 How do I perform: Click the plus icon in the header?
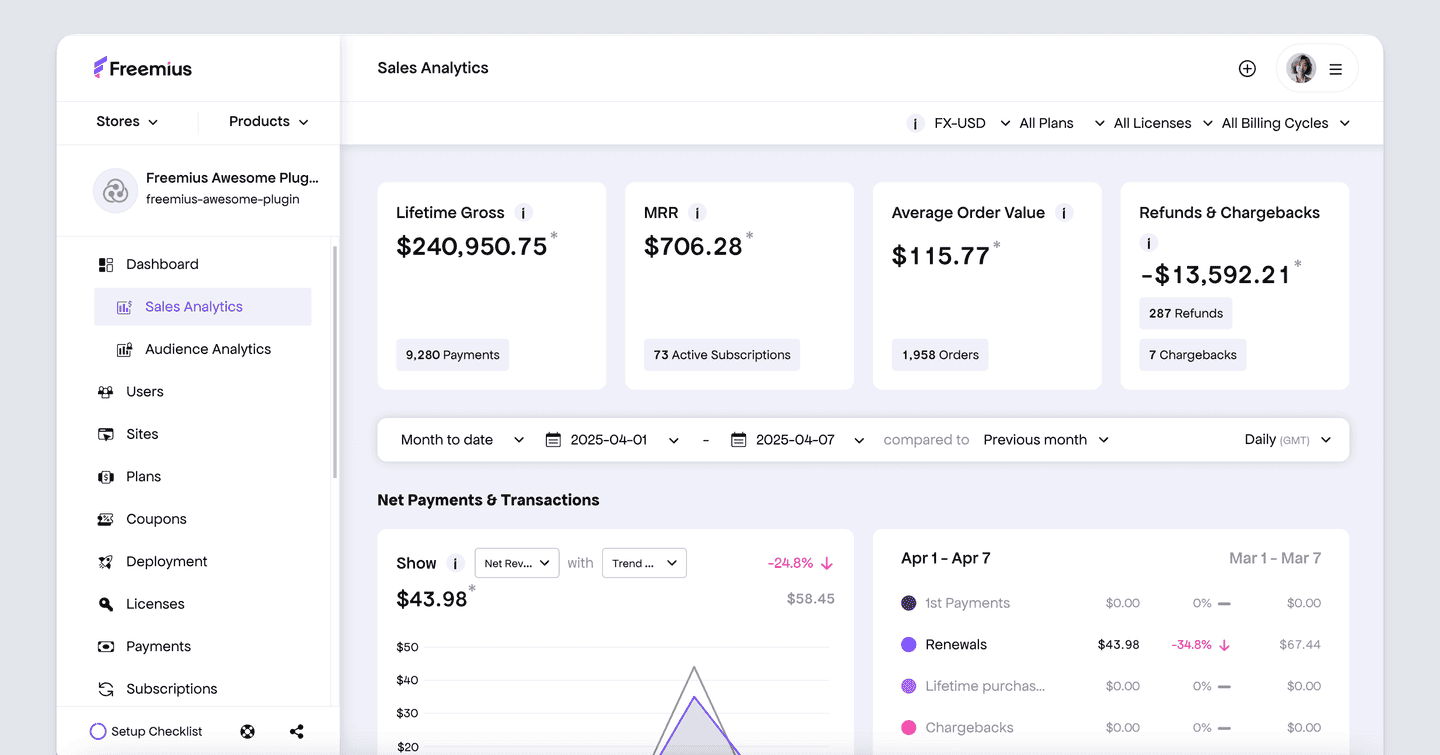point(1247,69)
